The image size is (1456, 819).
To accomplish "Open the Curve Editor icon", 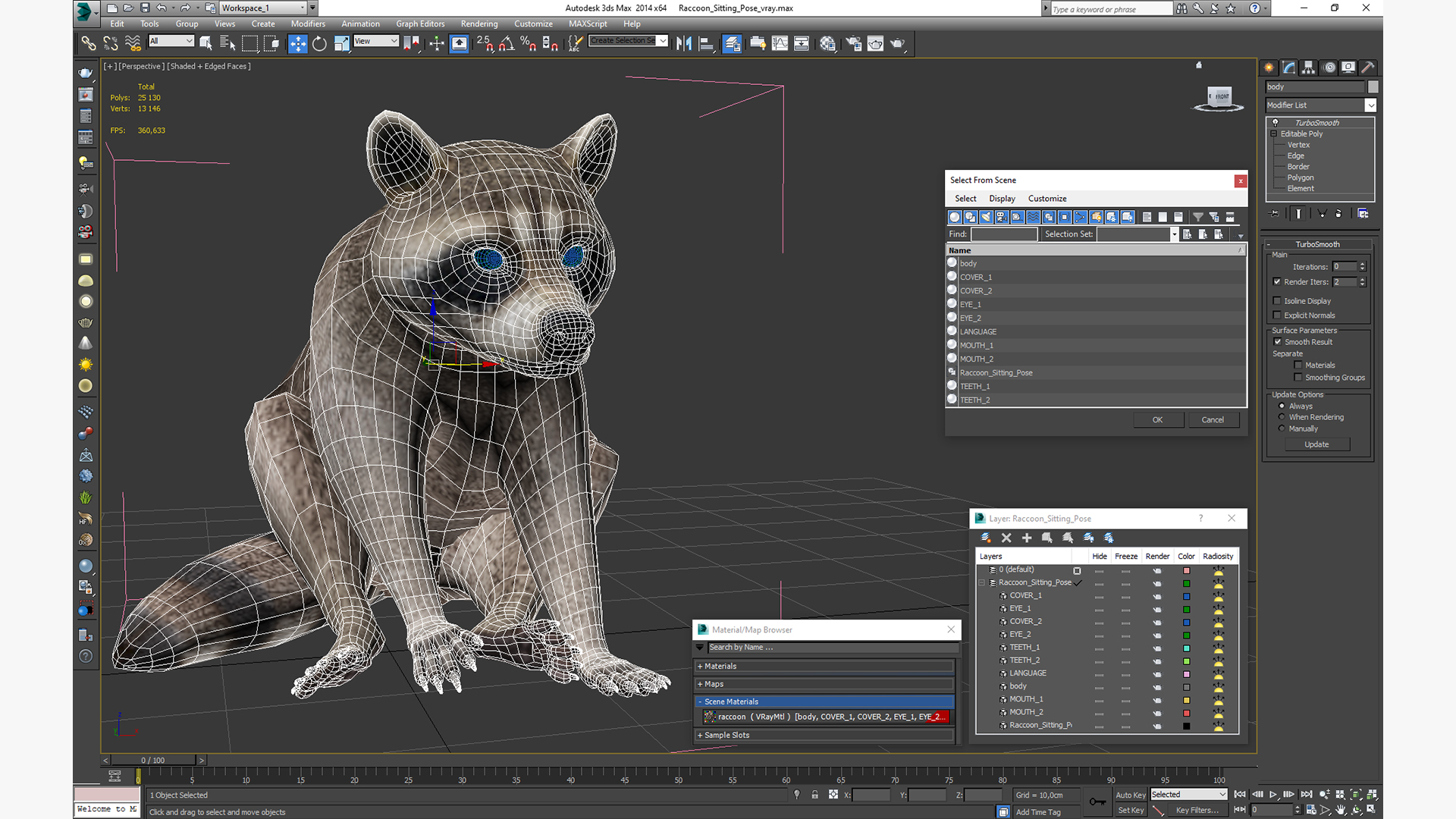I will 780,44.
